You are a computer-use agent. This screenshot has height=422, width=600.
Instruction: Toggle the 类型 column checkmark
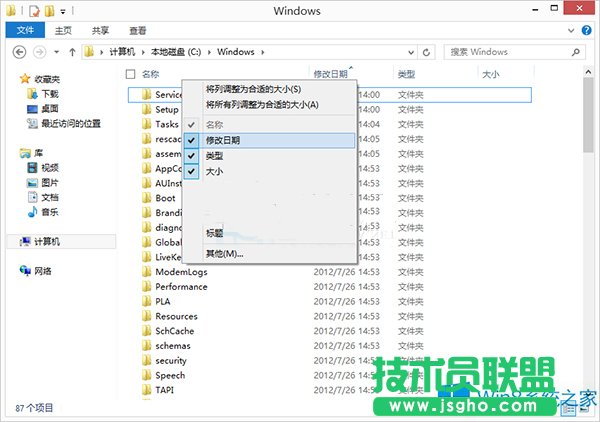[191, 156]
